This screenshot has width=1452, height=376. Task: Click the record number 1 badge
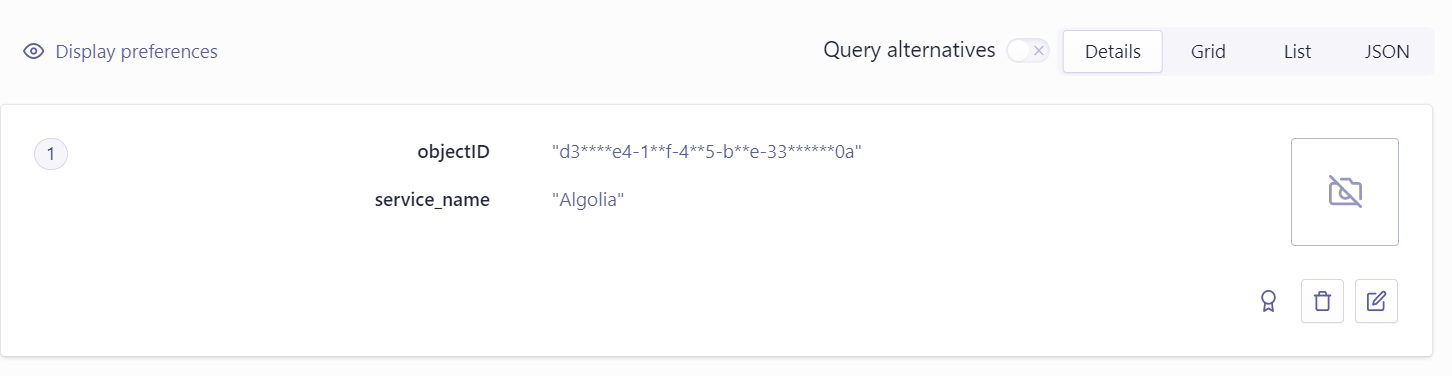coord(51,154)
